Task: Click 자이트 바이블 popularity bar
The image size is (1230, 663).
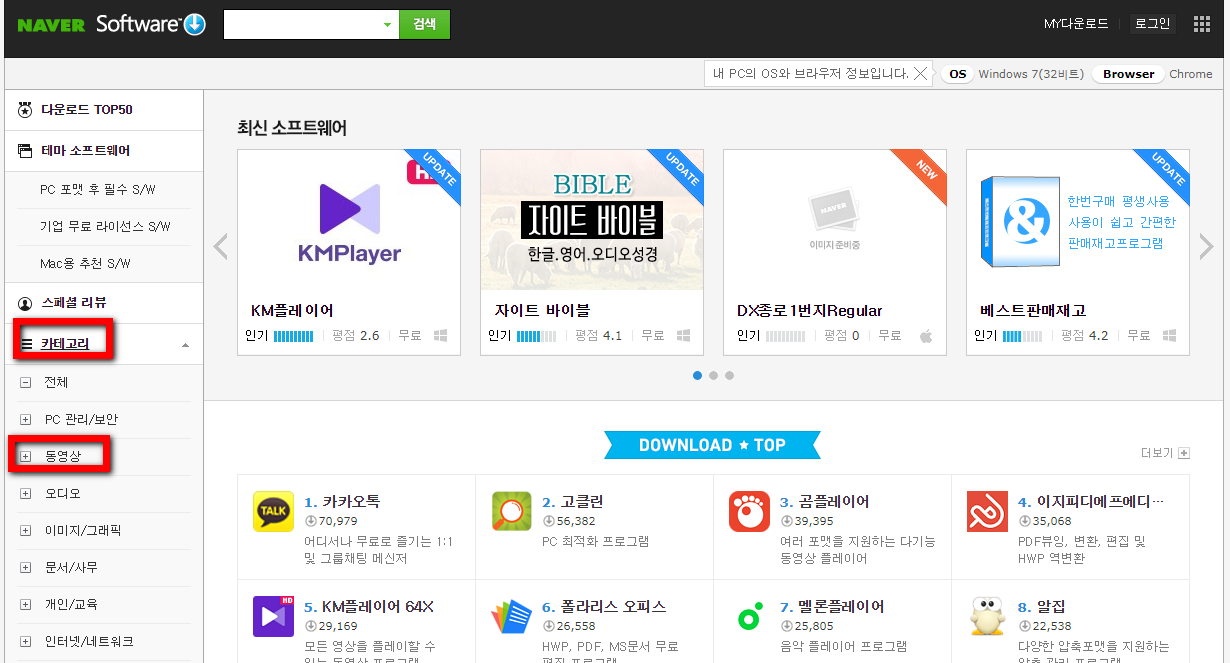Action: (536, 336)
